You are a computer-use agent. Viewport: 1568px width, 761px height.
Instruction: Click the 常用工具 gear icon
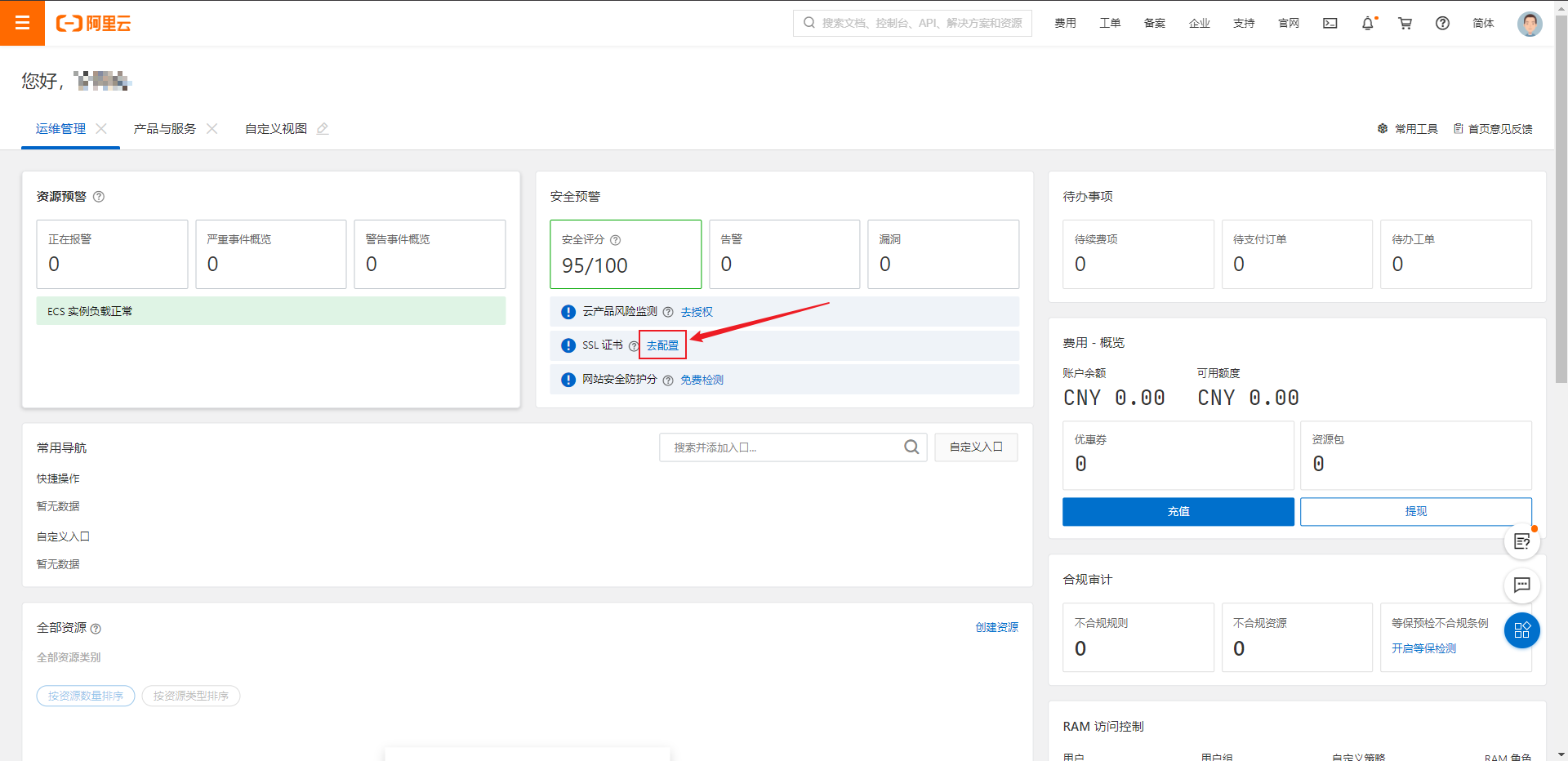pos(1383,128)
